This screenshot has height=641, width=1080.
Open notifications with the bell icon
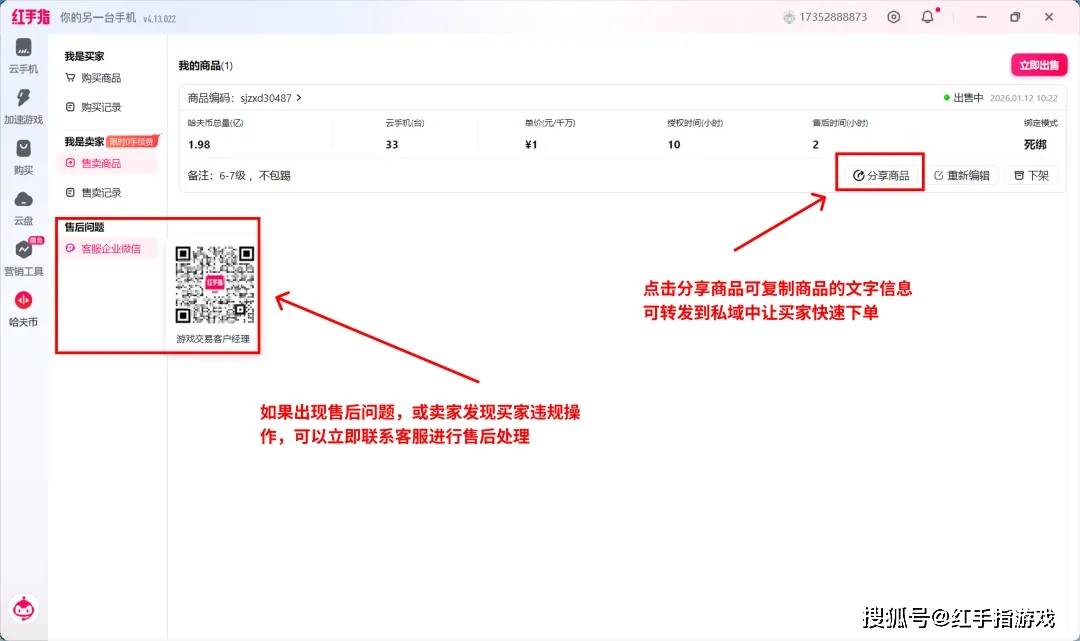coord(928,17)
